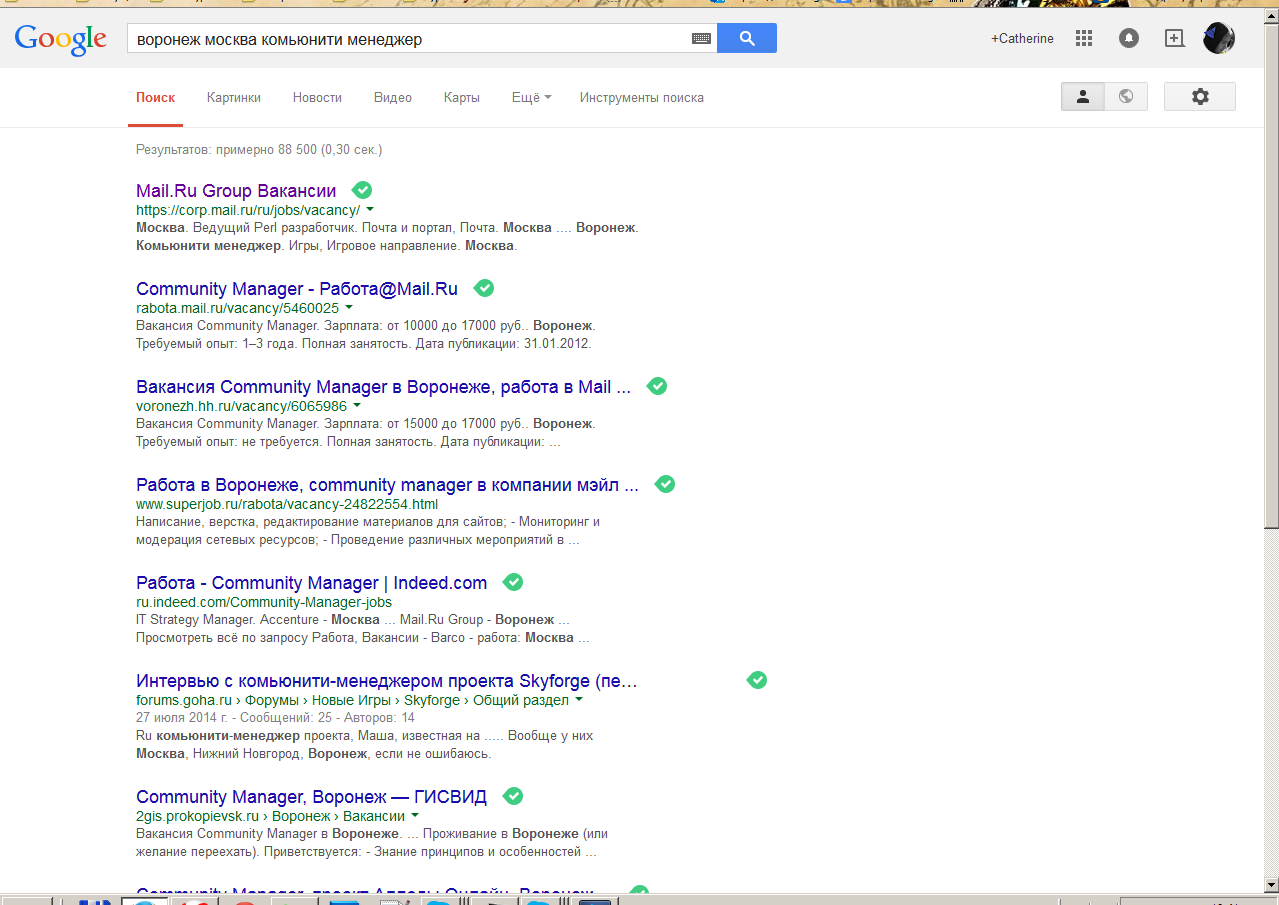Click the +Catherine profile link
Viewport: 1279px width, 905px height.
1022,38
